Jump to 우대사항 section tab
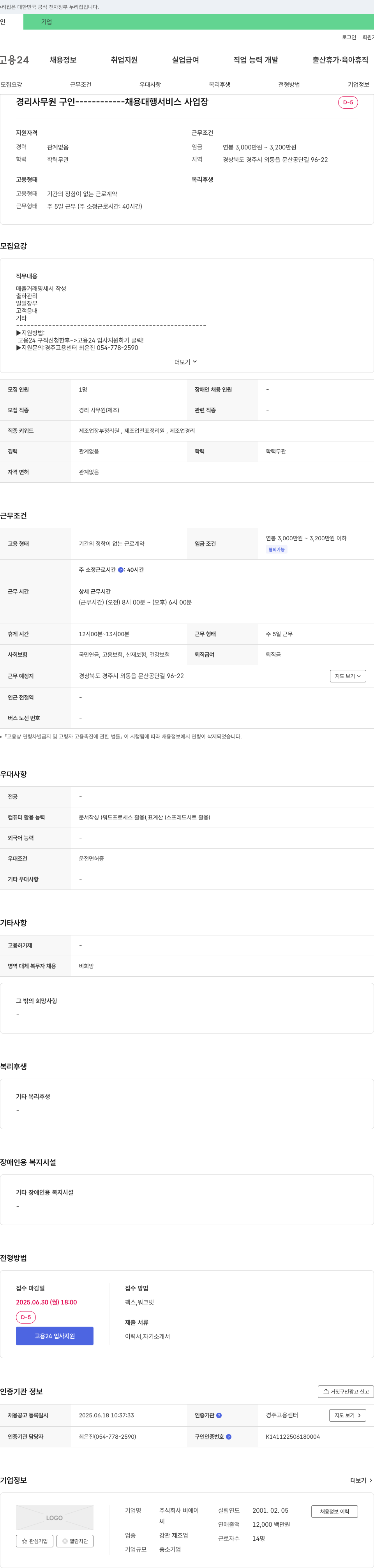This screenshot has height=1568, width=374. coord(150,84)
